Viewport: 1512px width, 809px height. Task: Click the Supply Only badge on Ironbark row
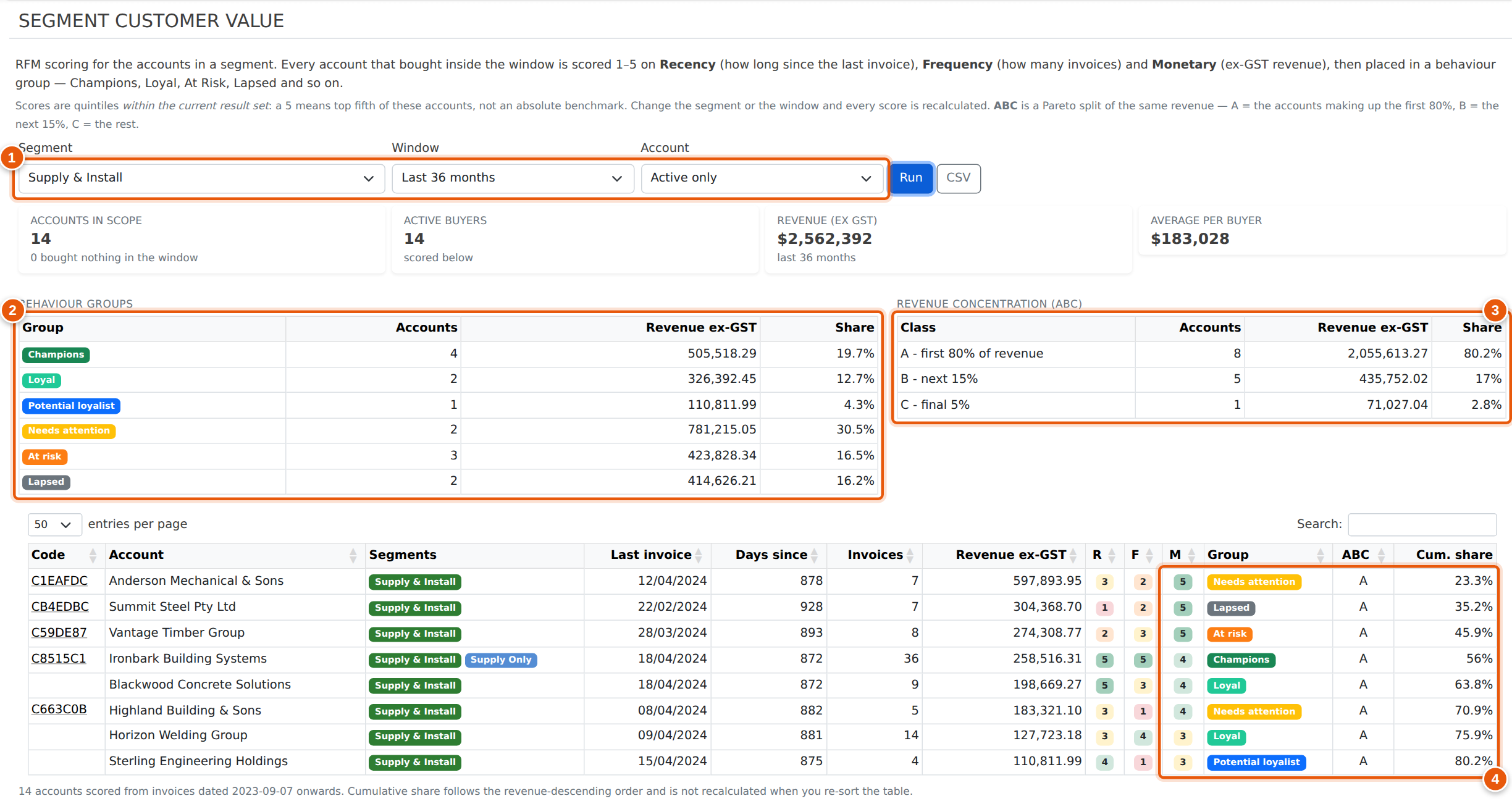(x=501, y=660)
